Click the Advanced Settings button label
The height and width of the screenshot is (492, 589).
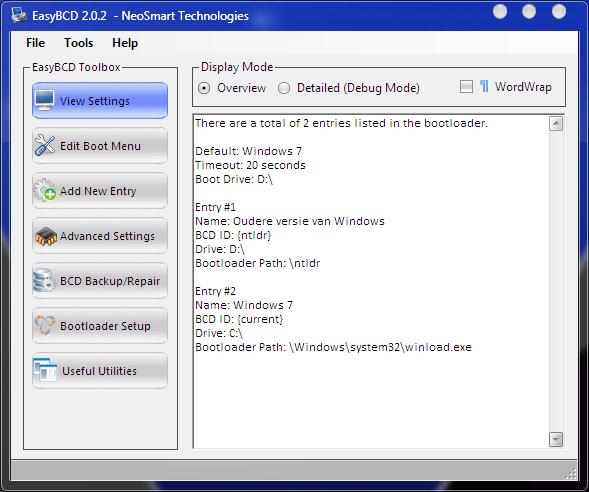click(107, 236)
